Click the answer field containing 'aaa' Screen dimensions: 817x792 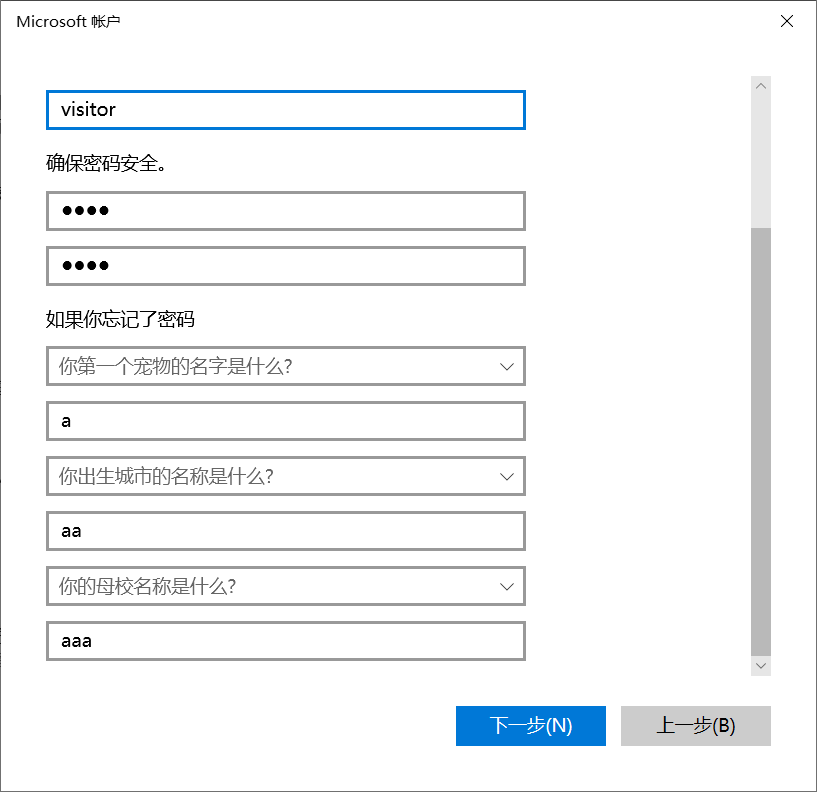click(x=286, y=641)
